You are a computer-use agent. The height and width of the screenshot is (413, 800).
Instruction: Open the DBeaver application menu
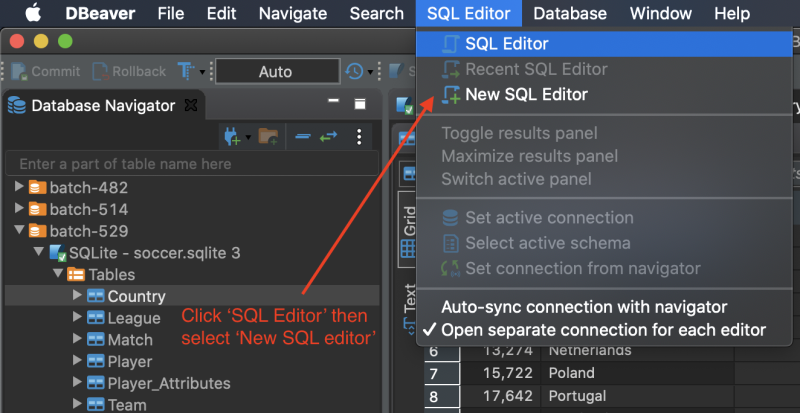click(x=101, y=14)
